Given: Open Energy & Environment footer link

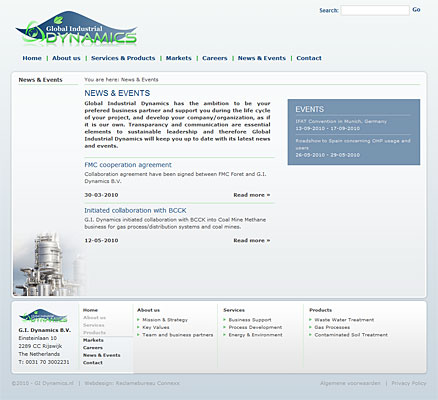Looking at the screenshot, I should click(256, 335).
